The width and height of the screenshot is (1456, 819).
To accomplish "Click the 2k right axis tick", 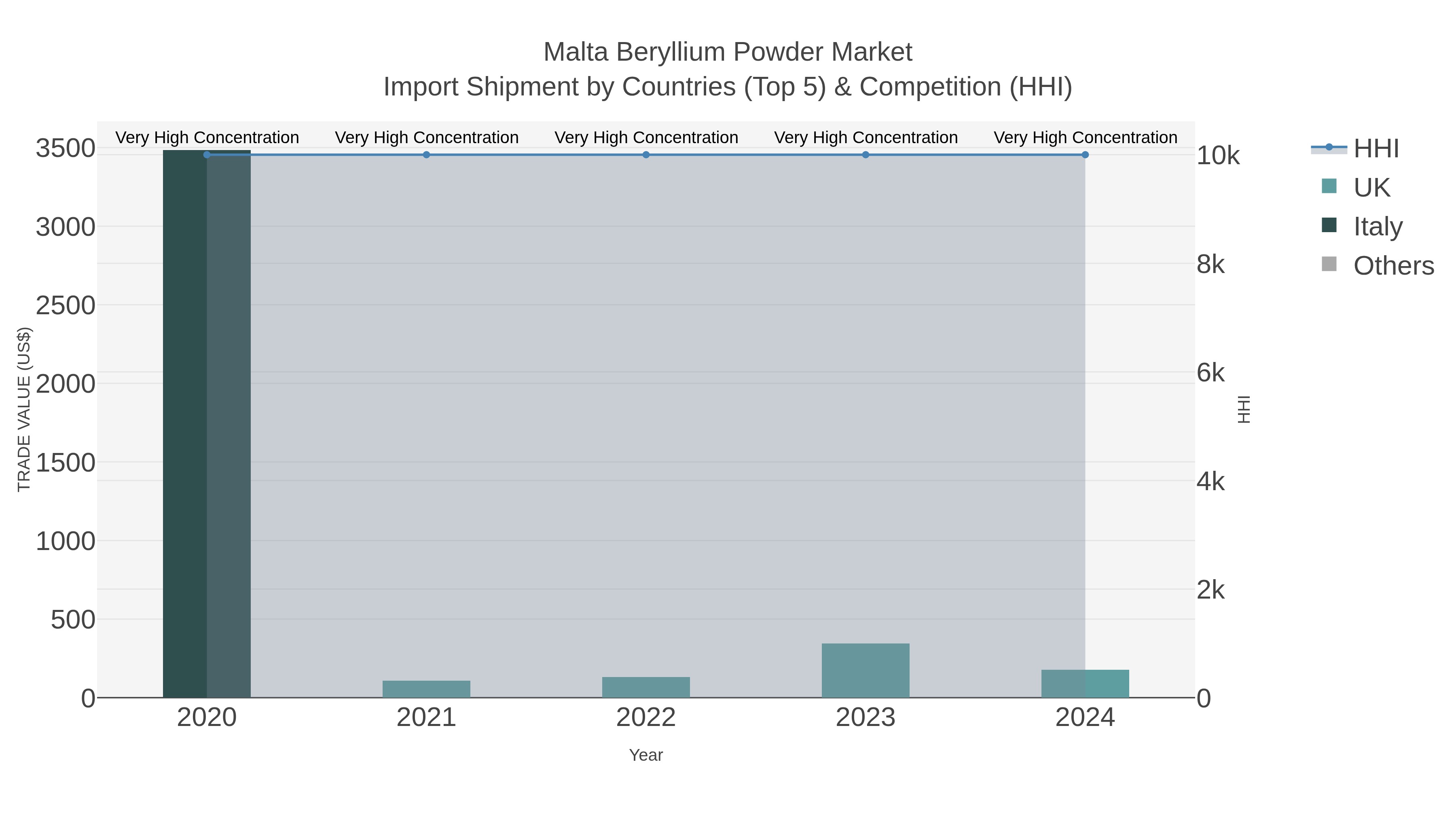I will (1211, 590).
